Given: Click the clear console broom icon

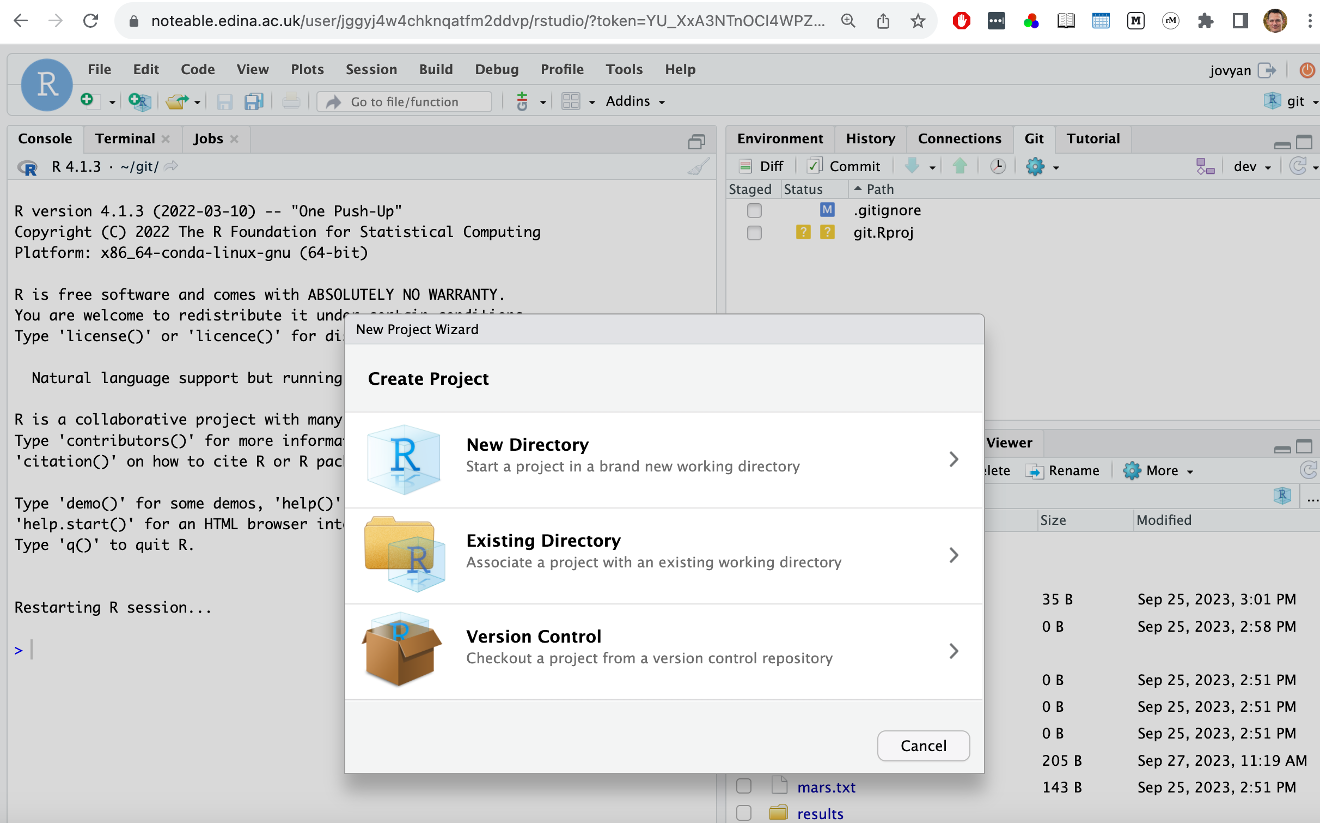Looking at the screenshot, I should pos(699,167).
